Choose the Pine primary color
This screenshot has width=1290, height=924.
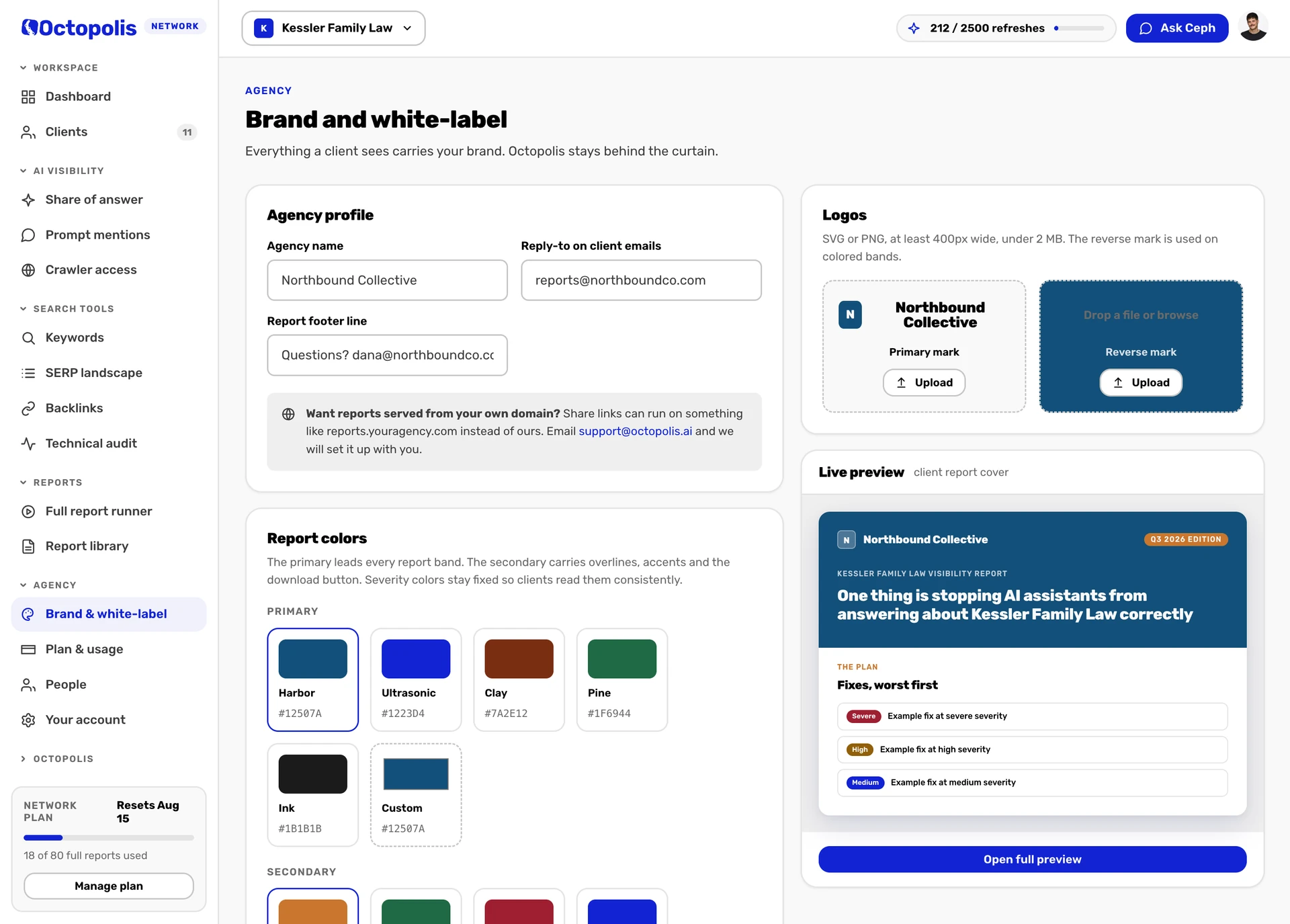(x=622, y=679)
